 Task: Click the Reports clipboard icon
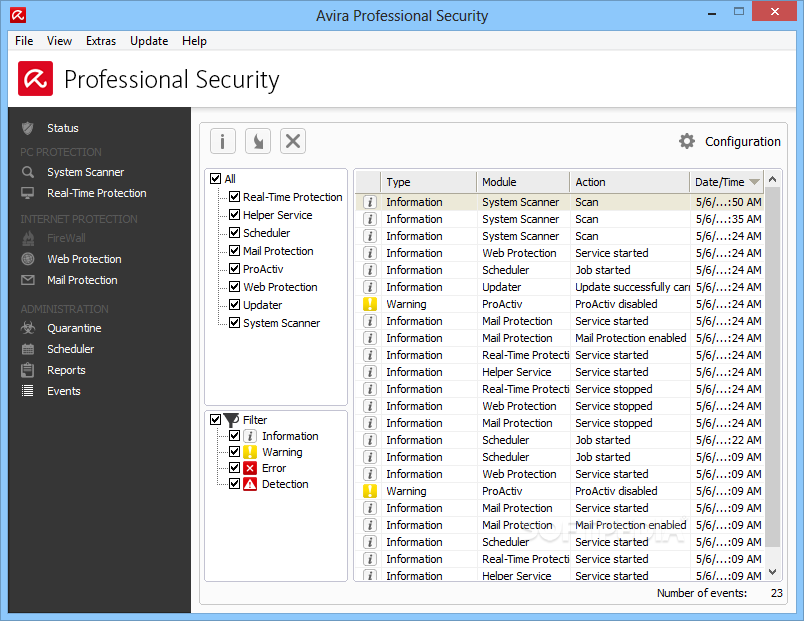click(28, 370)
